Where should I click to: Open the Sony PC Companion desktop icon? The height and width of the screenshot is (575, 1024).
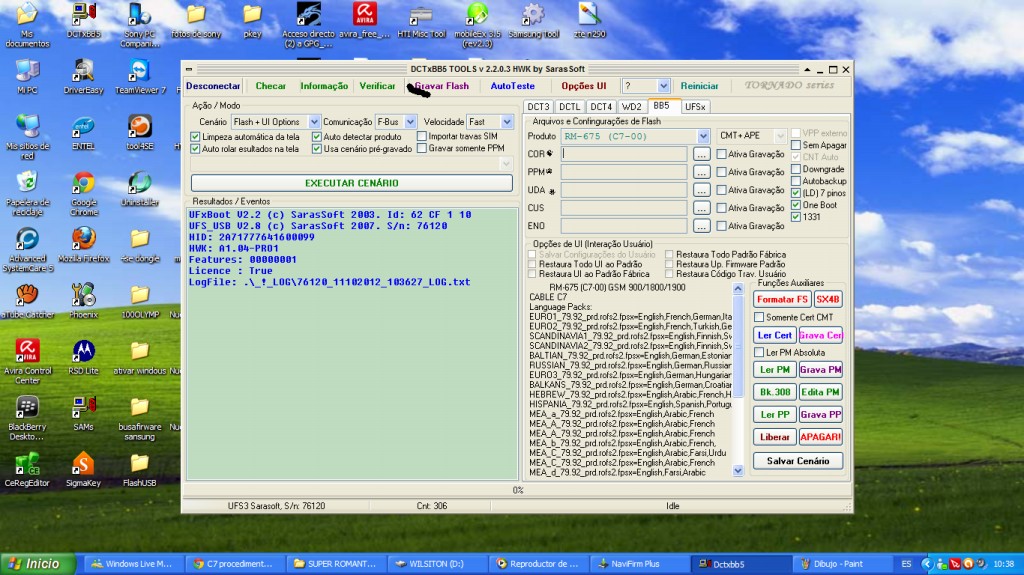coord(139,24)
